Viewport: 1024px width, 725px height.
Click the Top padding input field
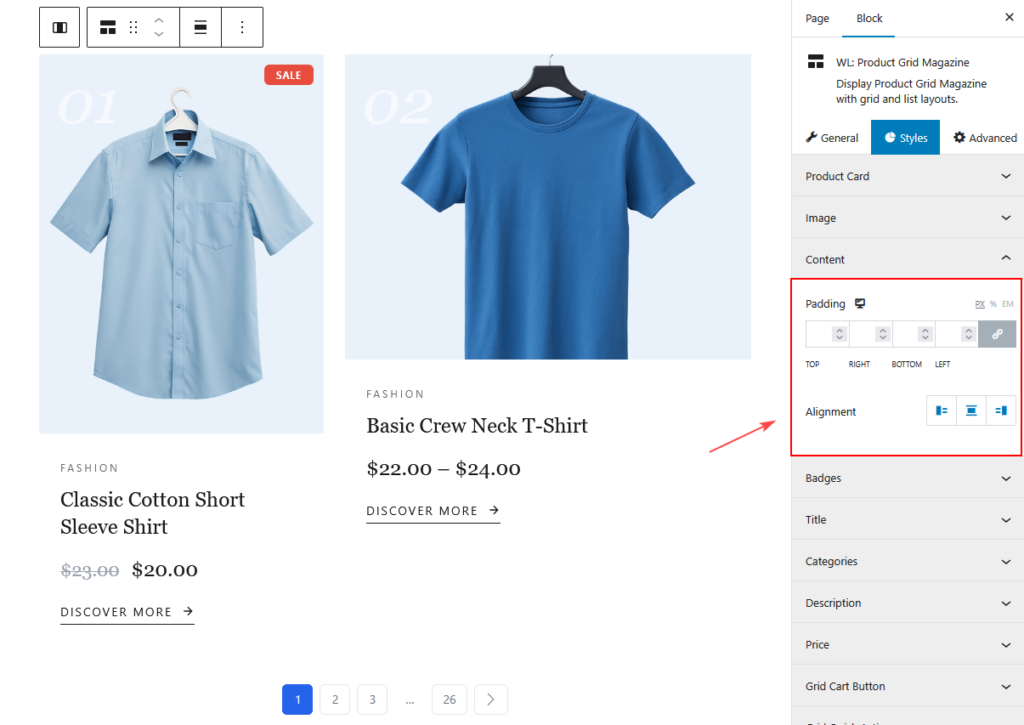point(820,334)
